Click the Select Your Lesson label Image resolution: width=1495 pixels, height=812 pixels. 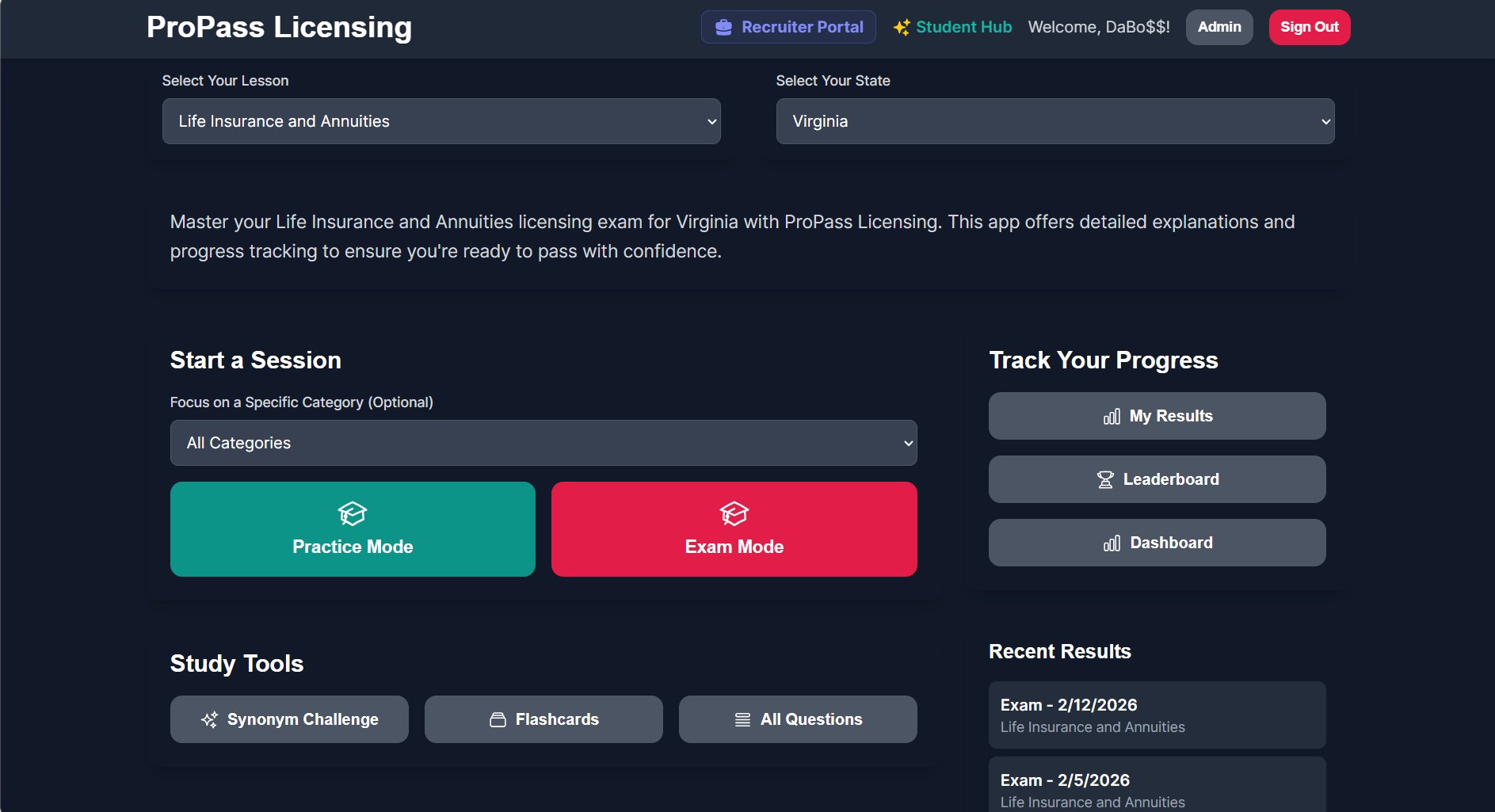(x=226, y=81)
